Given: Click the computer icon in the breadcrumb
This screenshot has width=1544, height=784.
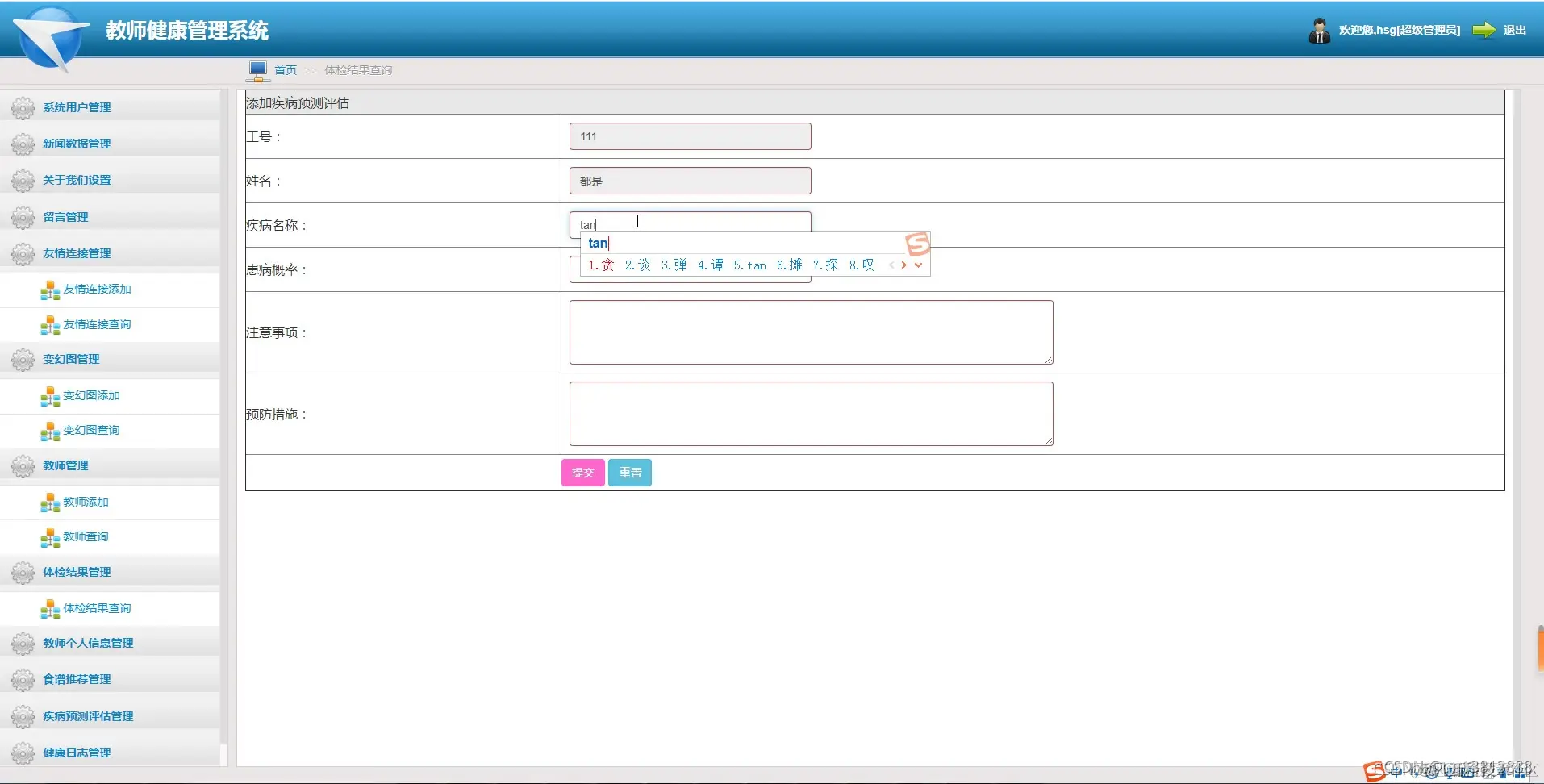Looking at the screenshot, I should click(x=258, y=71).
